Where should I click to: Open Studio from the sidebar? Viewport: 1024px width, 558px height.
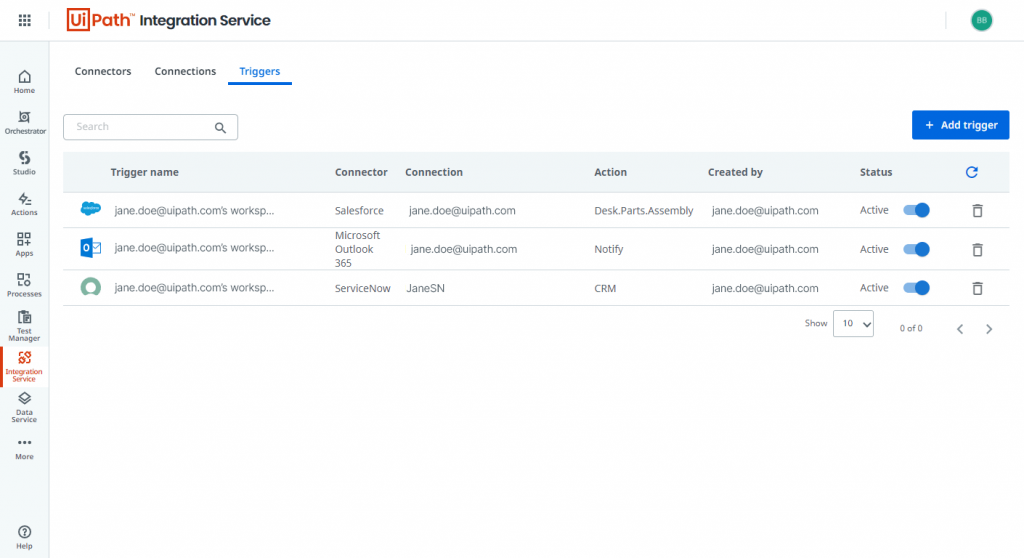point(24,163)
